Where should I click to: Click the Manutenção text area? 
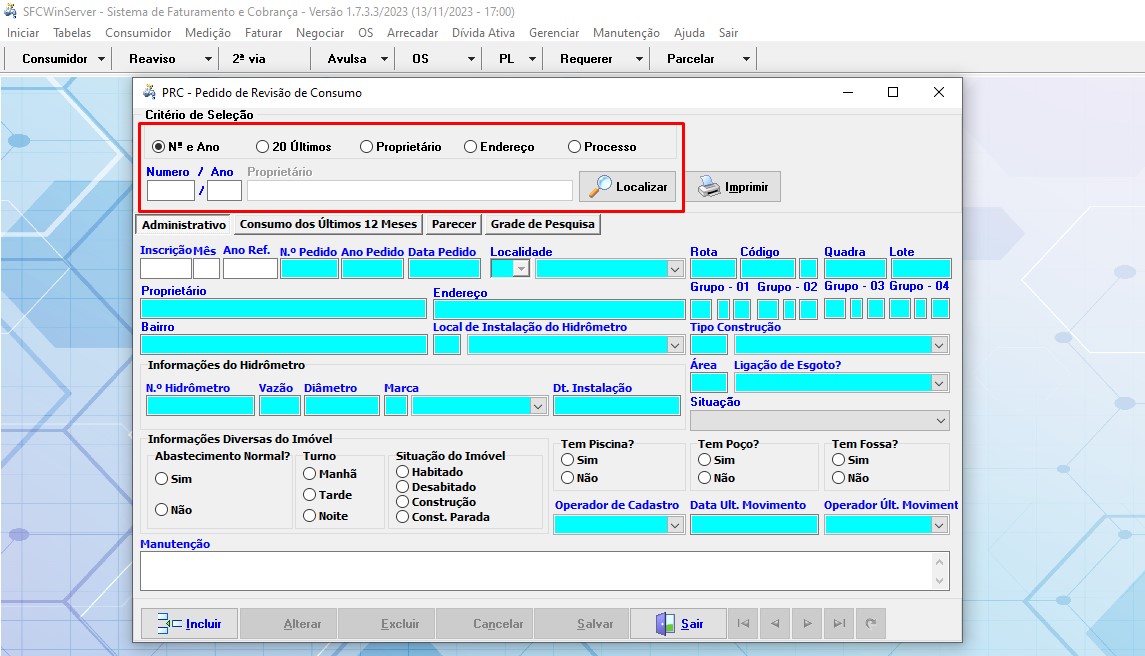(538, 571)
